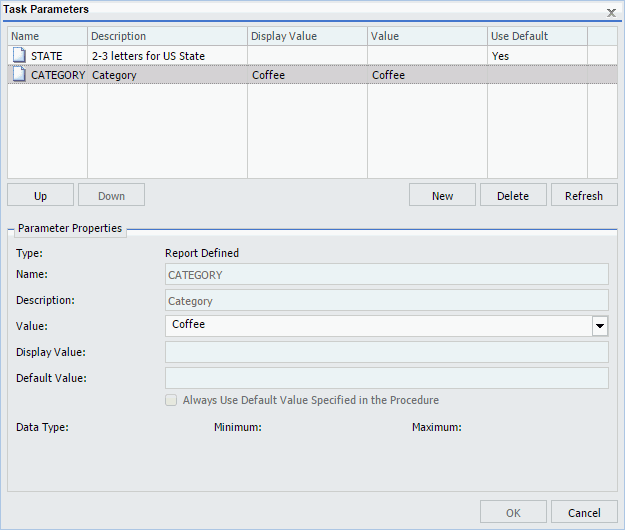The height and width of the screenshot is (530, 625).
Task: Create a parameter with New button
Action: (442, 195)
